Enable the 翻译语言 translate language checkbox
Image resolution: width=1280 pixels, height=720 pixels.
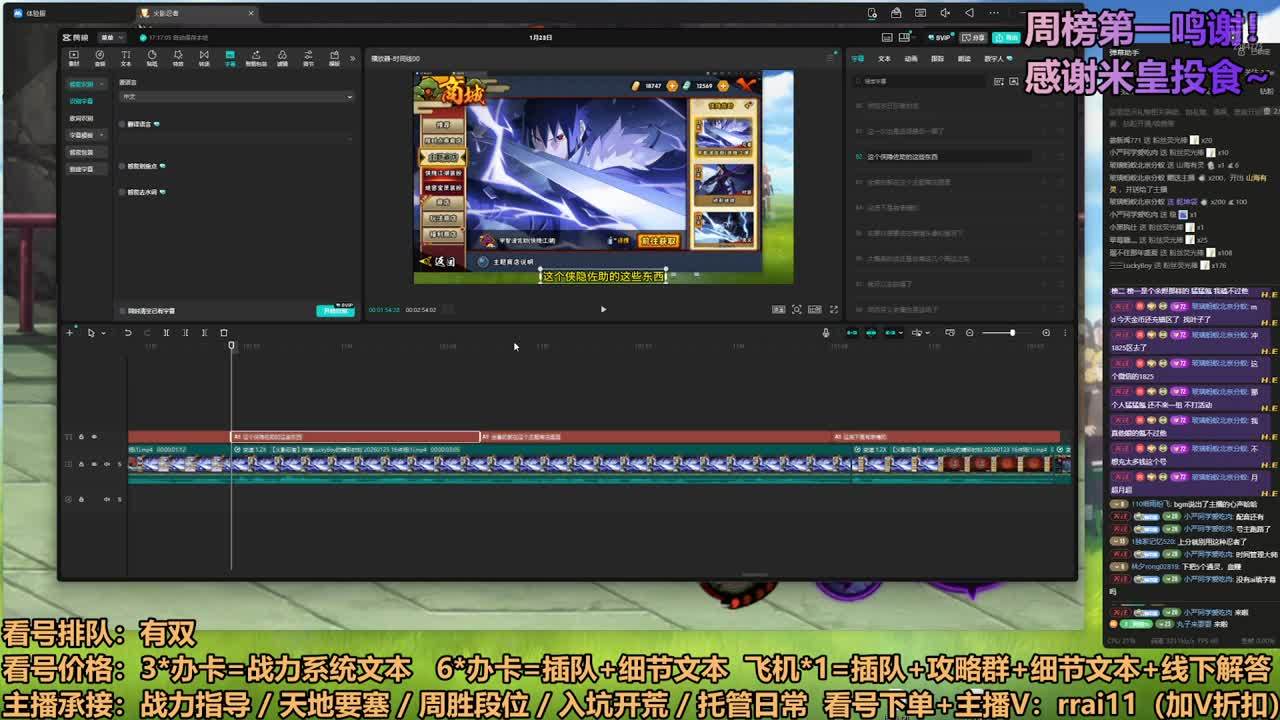(x=123, y=124)
